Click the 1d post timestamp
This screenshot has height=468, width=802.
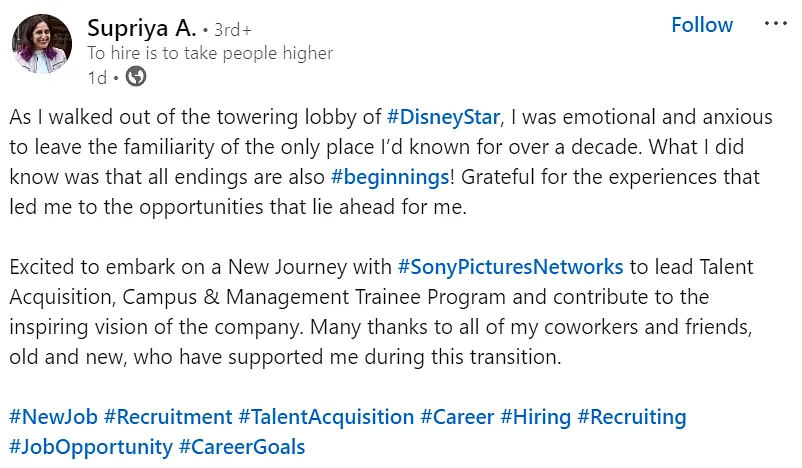pos(97,78)
